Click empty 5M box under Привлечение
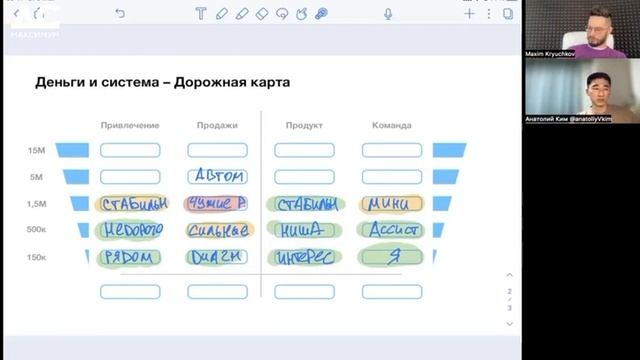Image resolution: width=640 pixels, height=360 pixels. pos(130,177)
